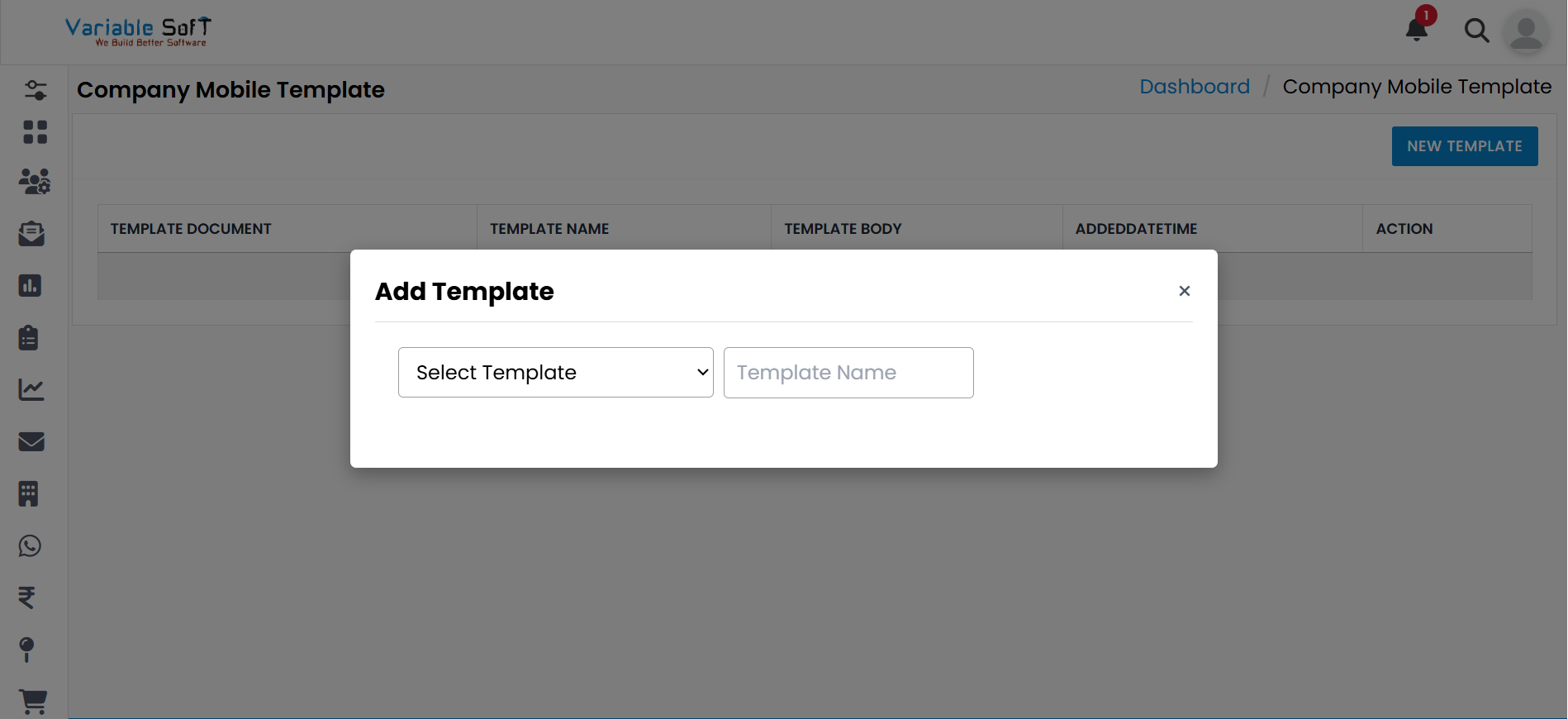Click the user profile avatar

coord(1526,33)
